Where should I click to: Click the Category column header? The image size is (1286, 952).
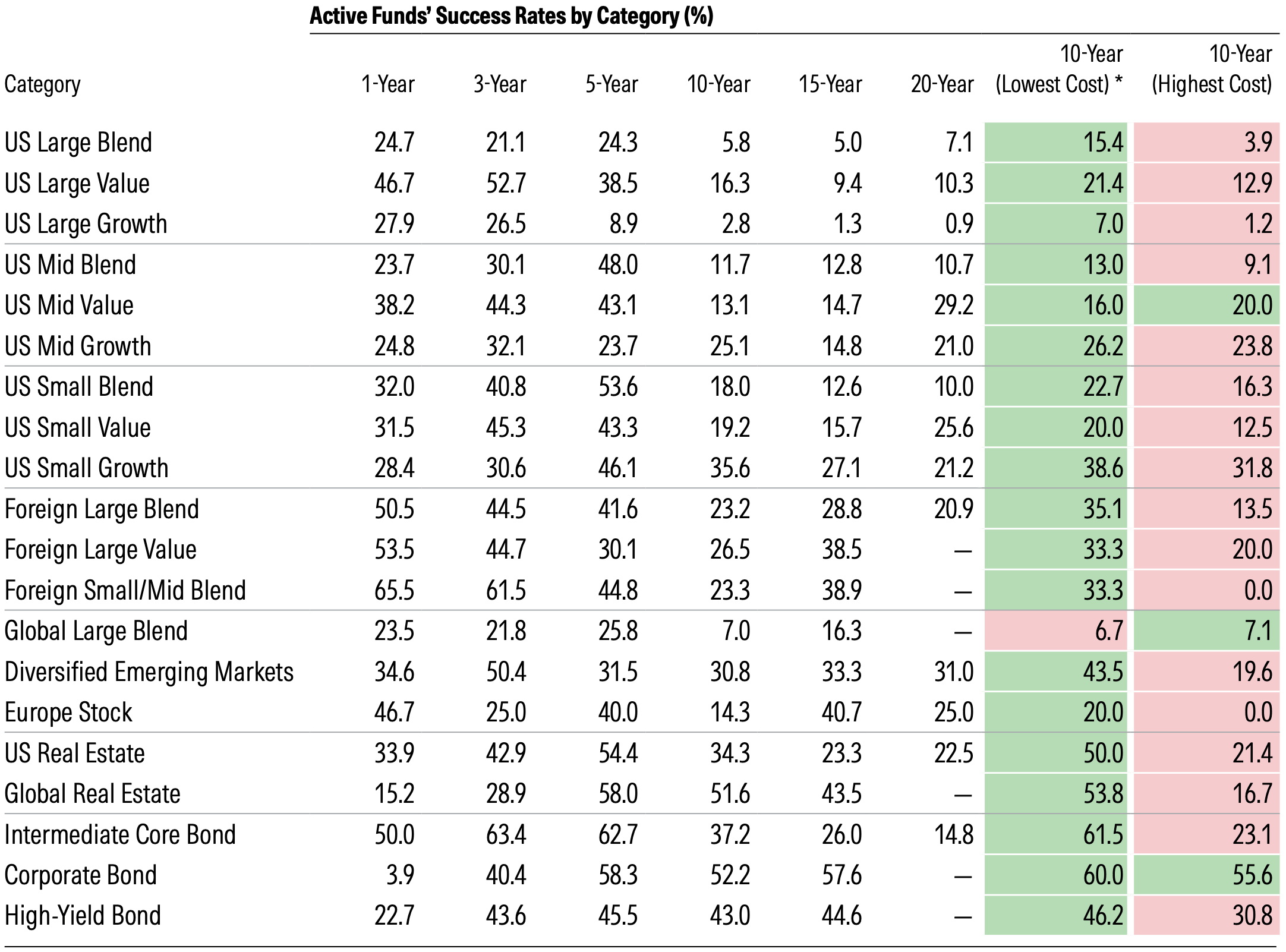(x=42, y=84)
